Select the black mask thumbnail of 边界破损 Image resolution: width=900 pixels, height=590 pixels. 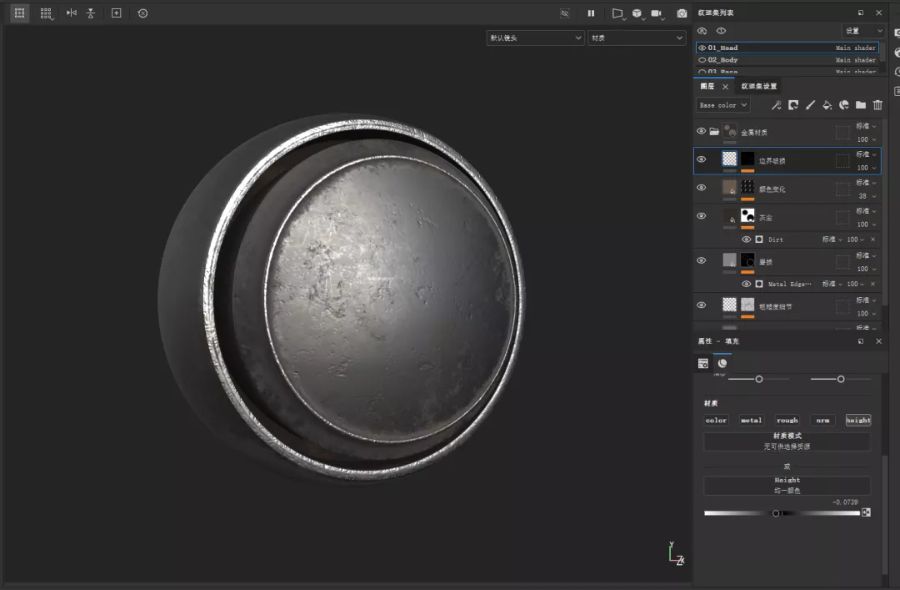pos(747,159)
